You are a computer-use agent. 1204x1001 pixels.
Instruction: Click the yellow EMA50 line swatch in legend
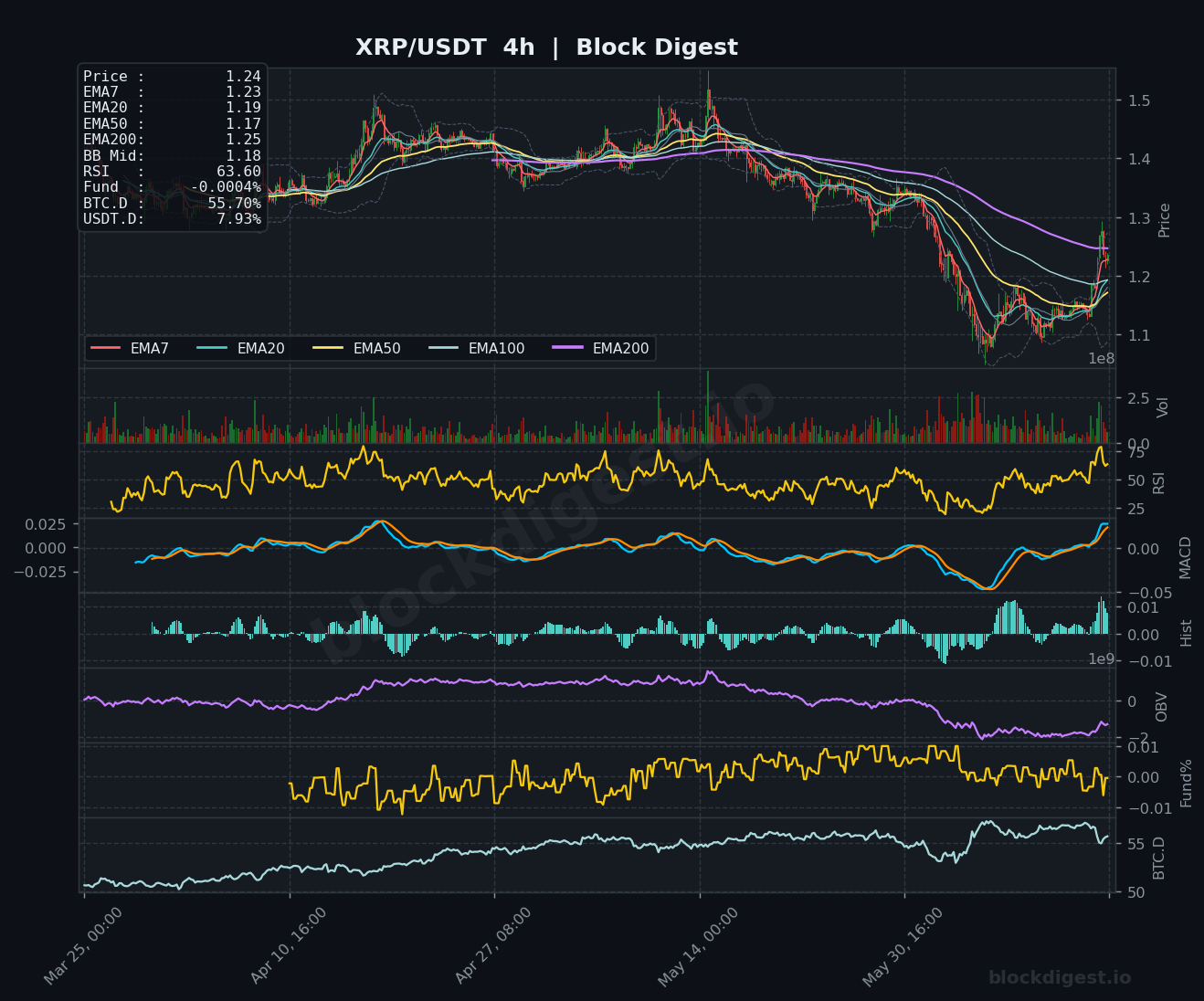328,349
